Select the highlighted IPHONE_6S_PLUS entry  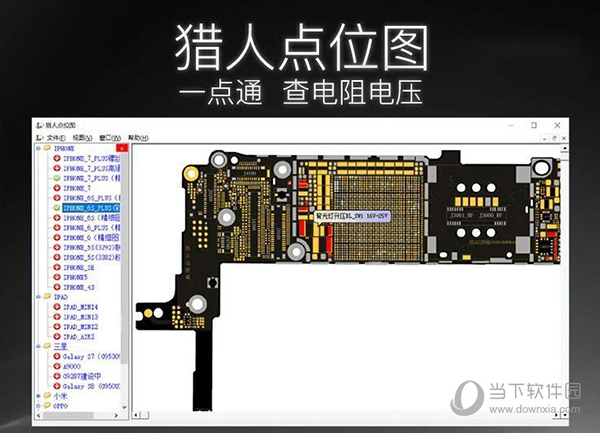(x=91, y=208)
